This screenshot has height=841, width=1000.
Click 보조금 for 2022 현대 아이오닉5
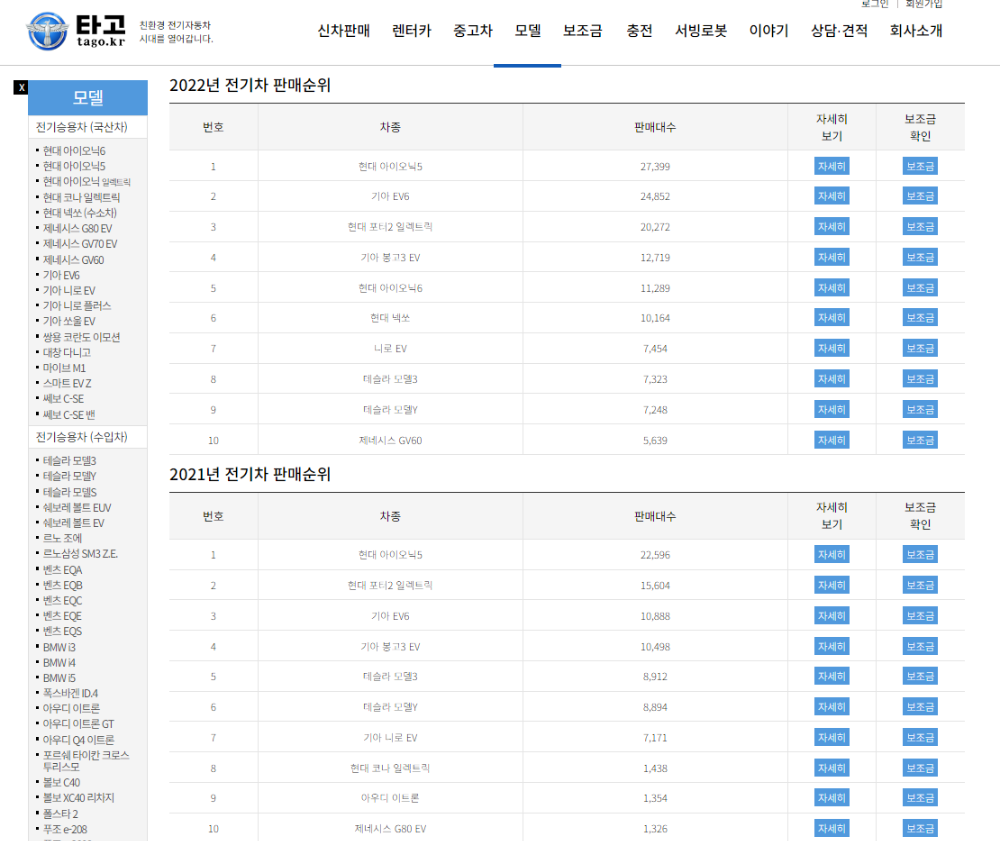click(x=920, y=166)
